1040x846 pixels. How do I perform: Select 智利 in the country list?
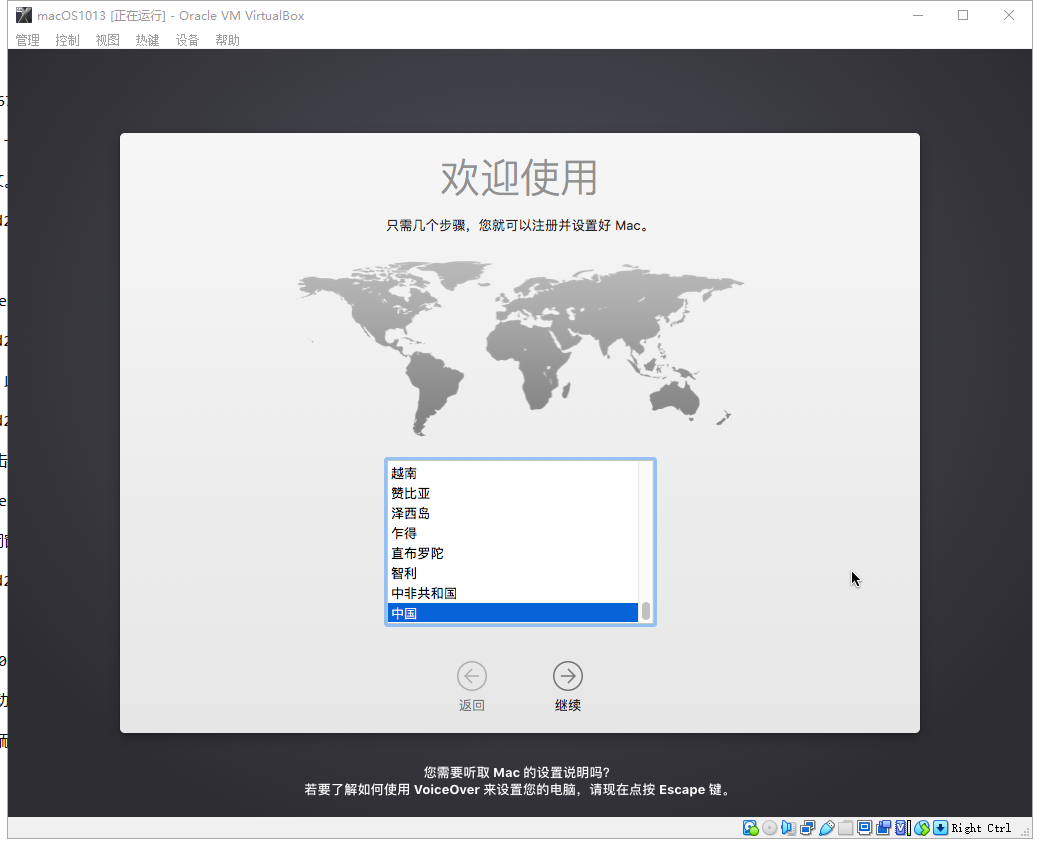point(513,573)
